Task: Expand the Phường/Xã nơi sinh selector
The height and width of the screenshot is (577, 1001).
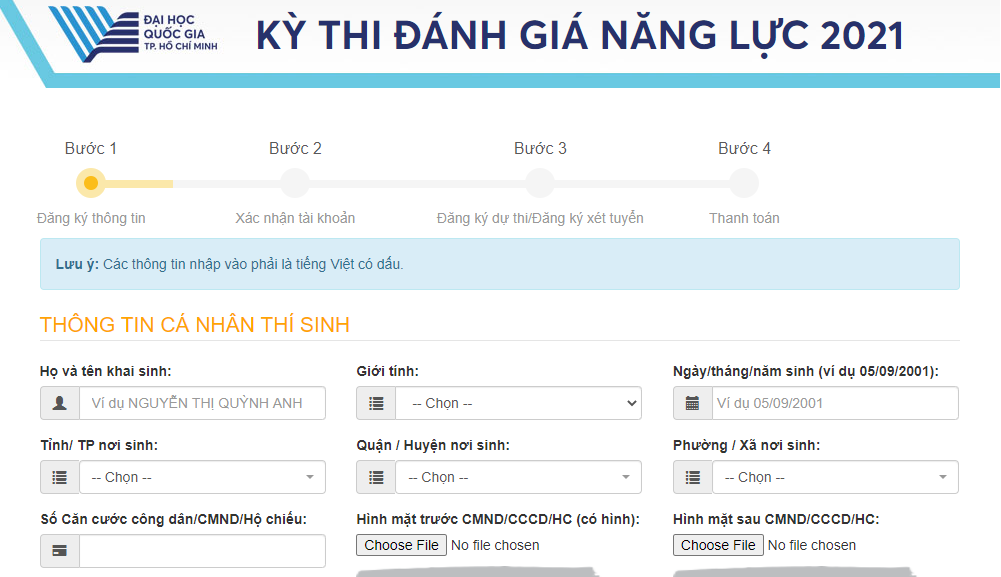Action: 834,477
